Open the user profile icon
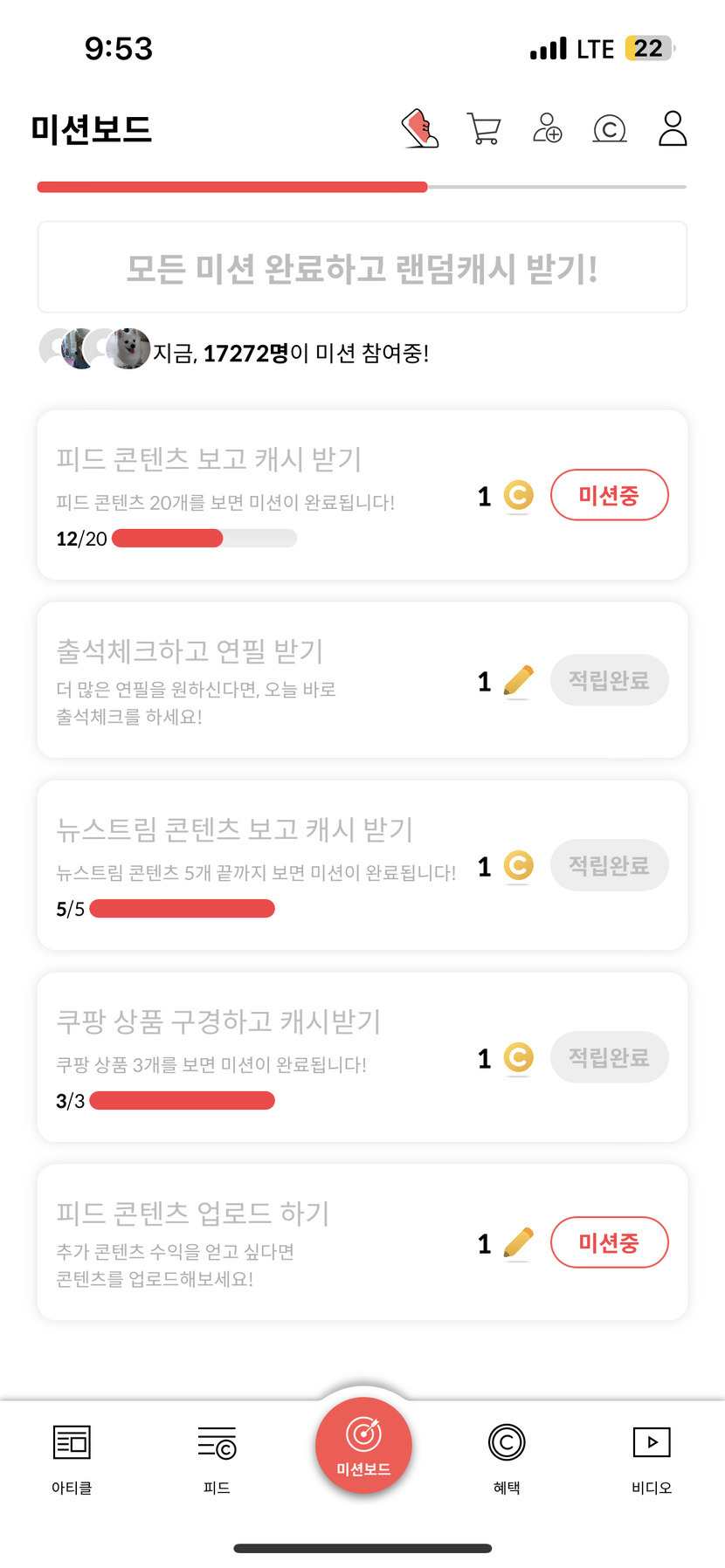 (673, 128)
